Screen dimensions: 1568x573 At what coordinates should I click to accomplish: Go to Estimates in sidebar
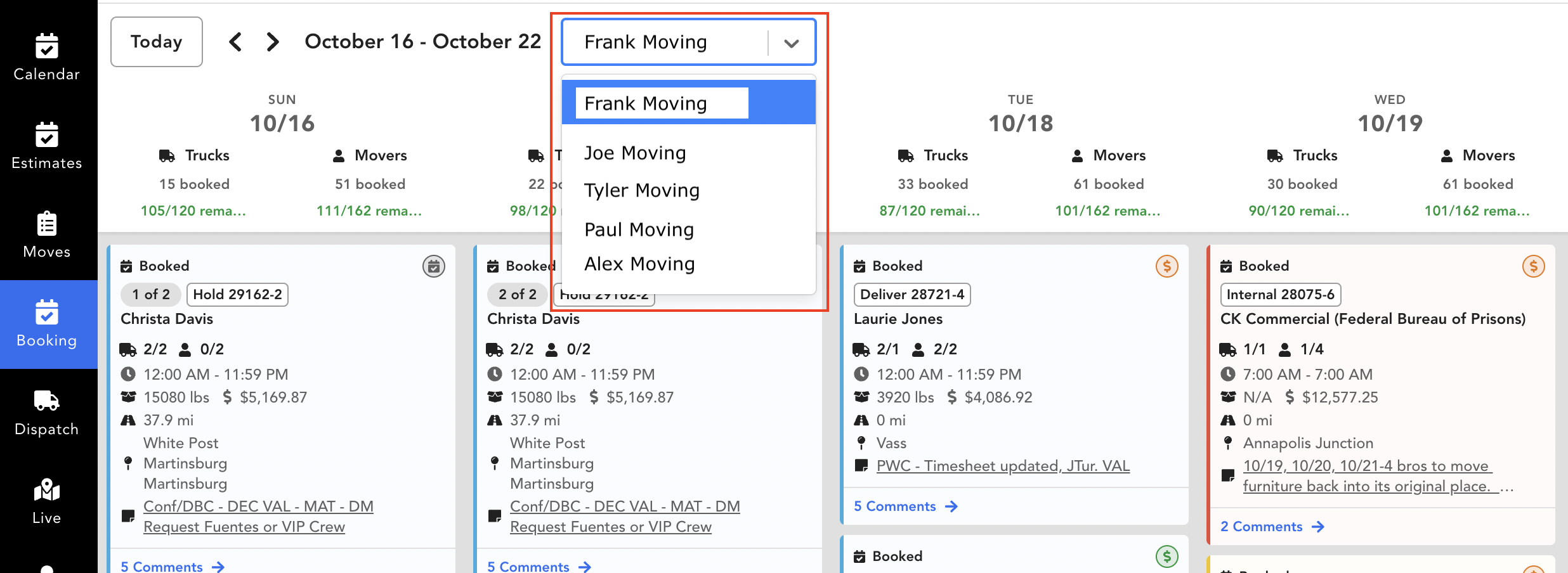(x=47, y=146)
